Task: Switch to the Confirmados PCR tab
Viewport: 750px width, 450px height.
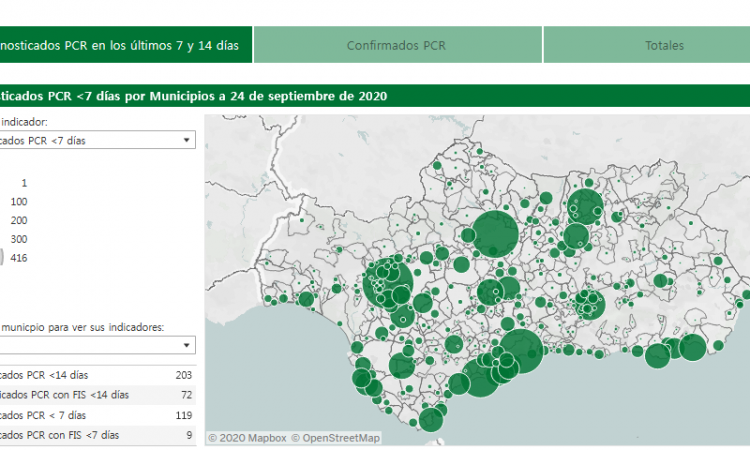Action: coord(397,46)
